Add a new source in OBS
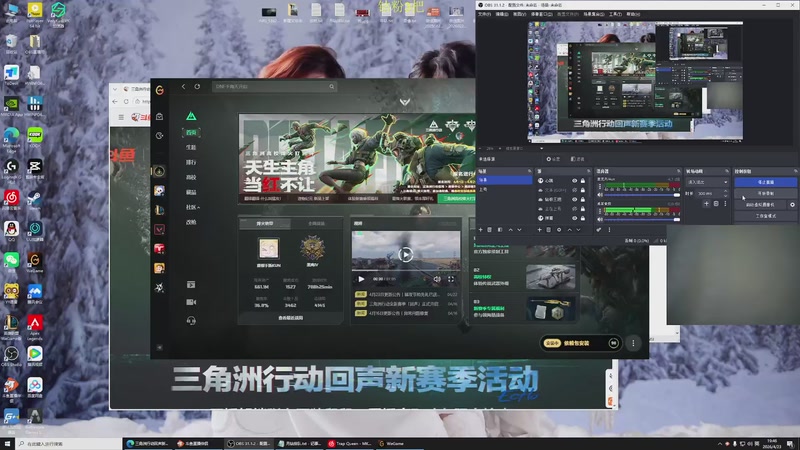Screen dimensions: 800x450 pos(539,230)
